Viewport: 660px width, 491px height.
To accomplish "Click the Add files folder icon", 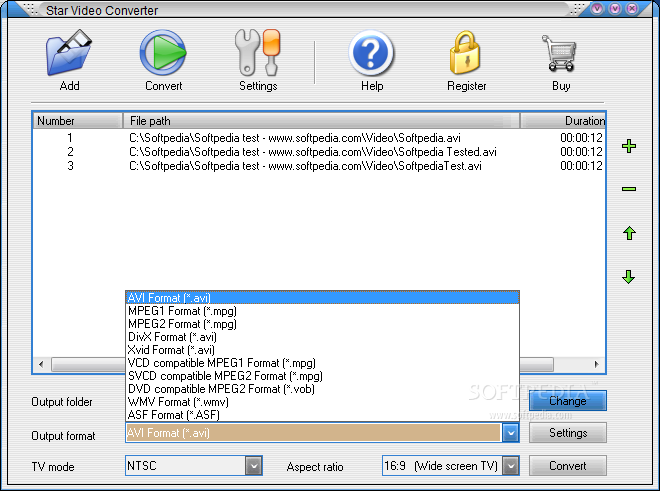I will (x=69, y=53).
